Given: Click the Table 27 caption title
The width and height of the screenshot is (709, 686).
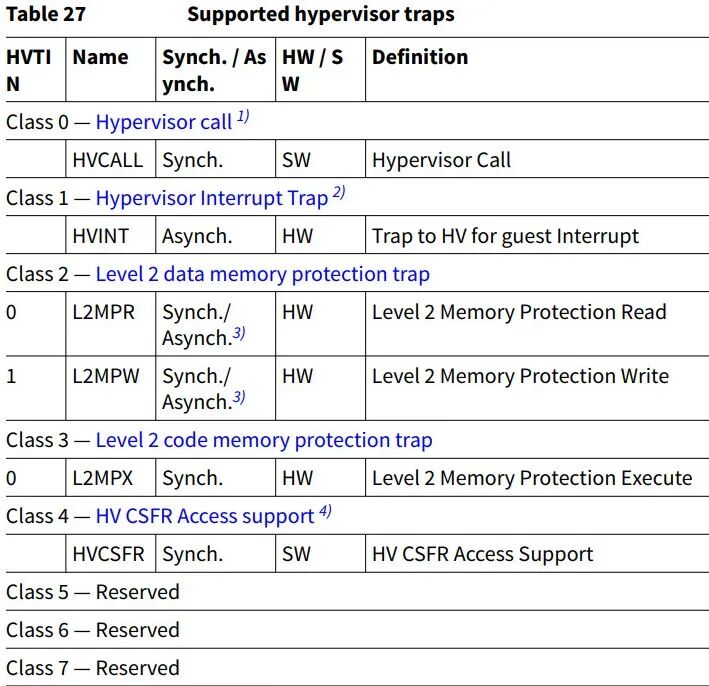Looking at the screenshot, I should (321, 14).
